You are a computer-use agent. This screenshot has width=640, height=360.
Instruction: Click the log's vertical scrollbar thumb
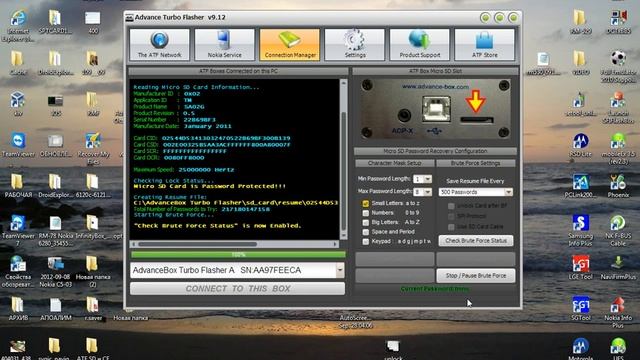[344, 171]
